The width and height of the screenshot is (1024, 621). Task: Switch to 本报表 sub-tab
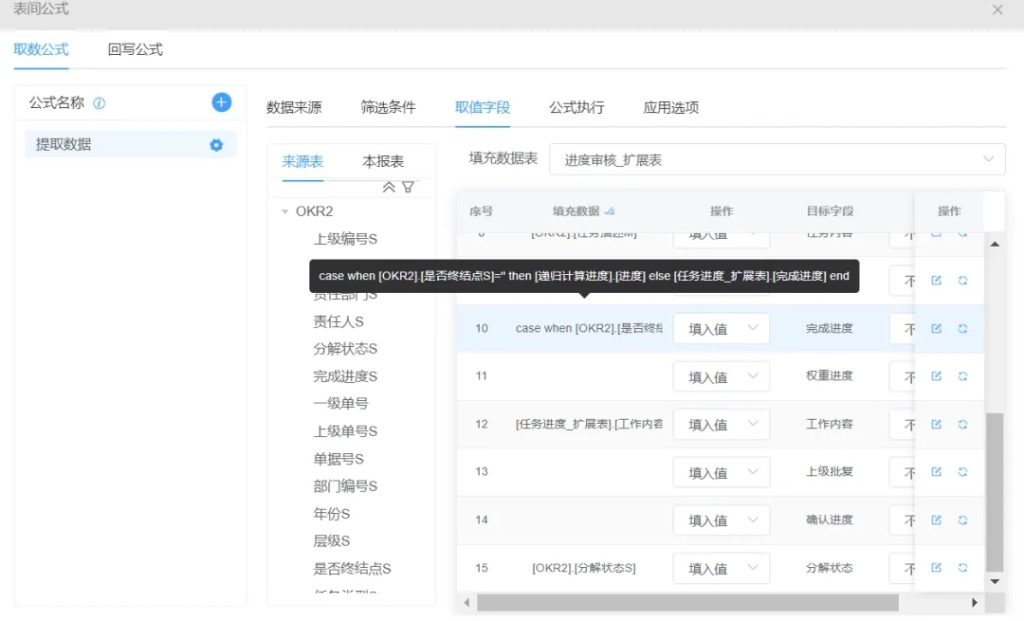point(383,161)
